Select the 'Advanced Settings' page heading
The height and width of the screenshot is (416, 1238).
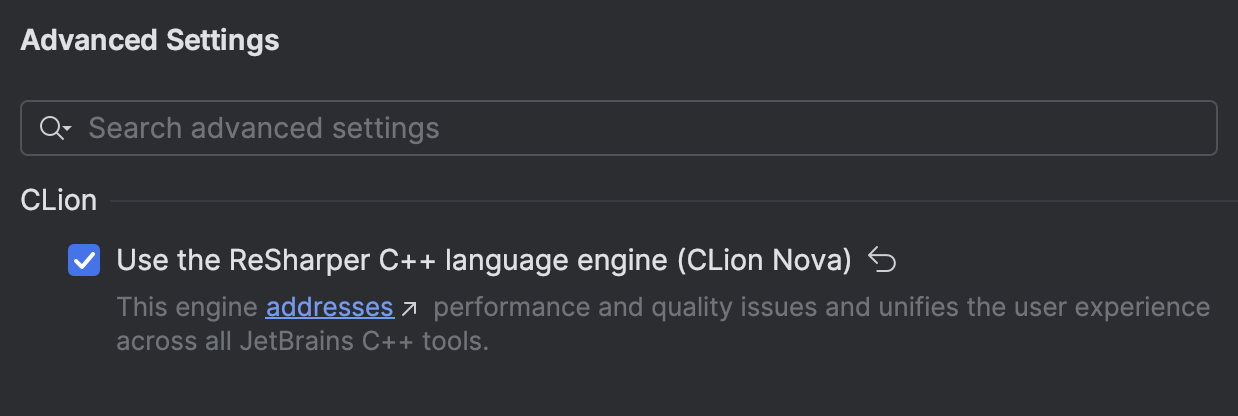(x=150, y=41)
